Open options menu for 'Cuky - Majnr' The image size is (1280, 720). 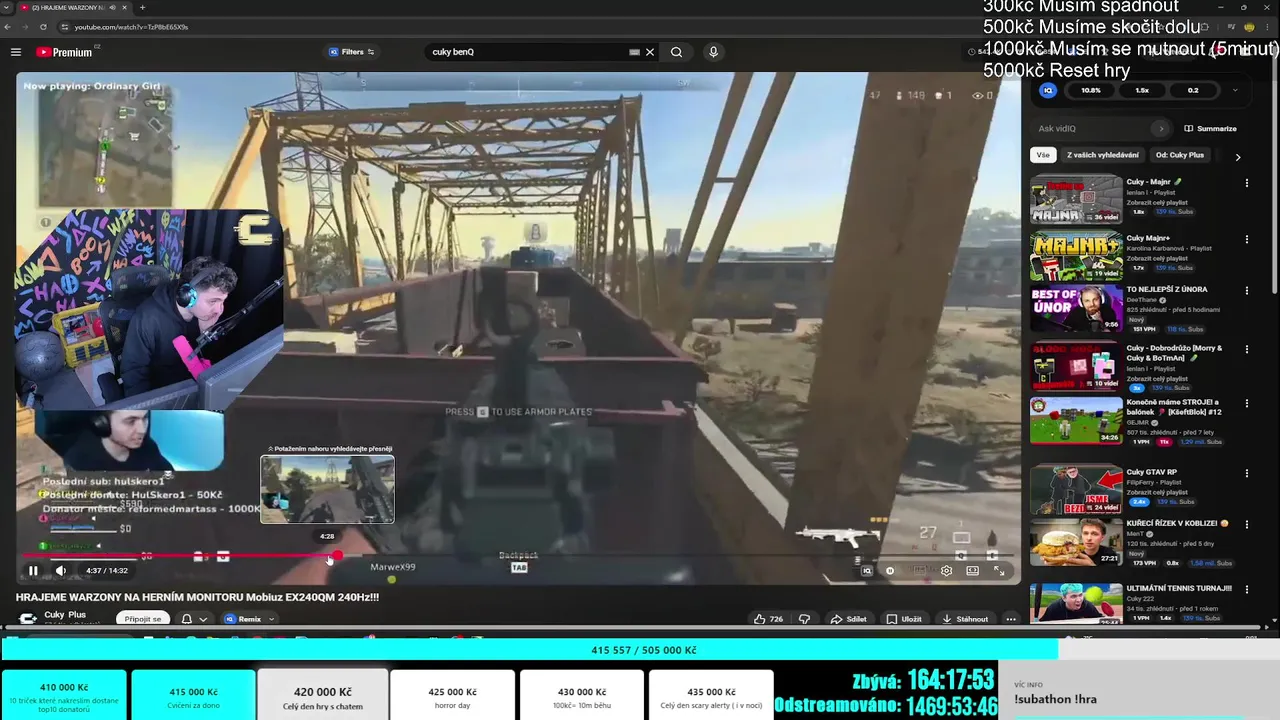click(1246, 183)
